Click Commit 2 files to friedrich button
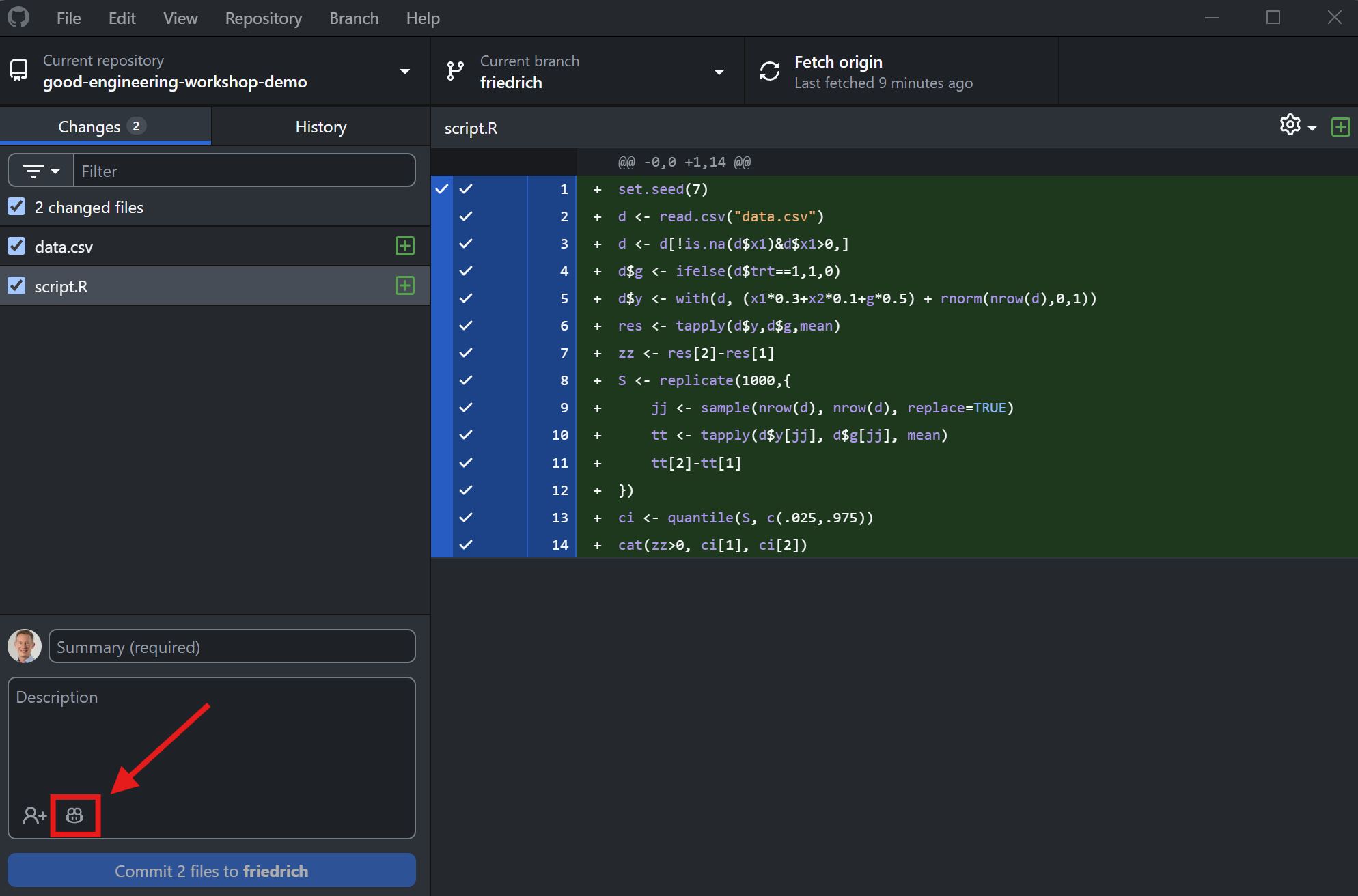 click(212, 871)
